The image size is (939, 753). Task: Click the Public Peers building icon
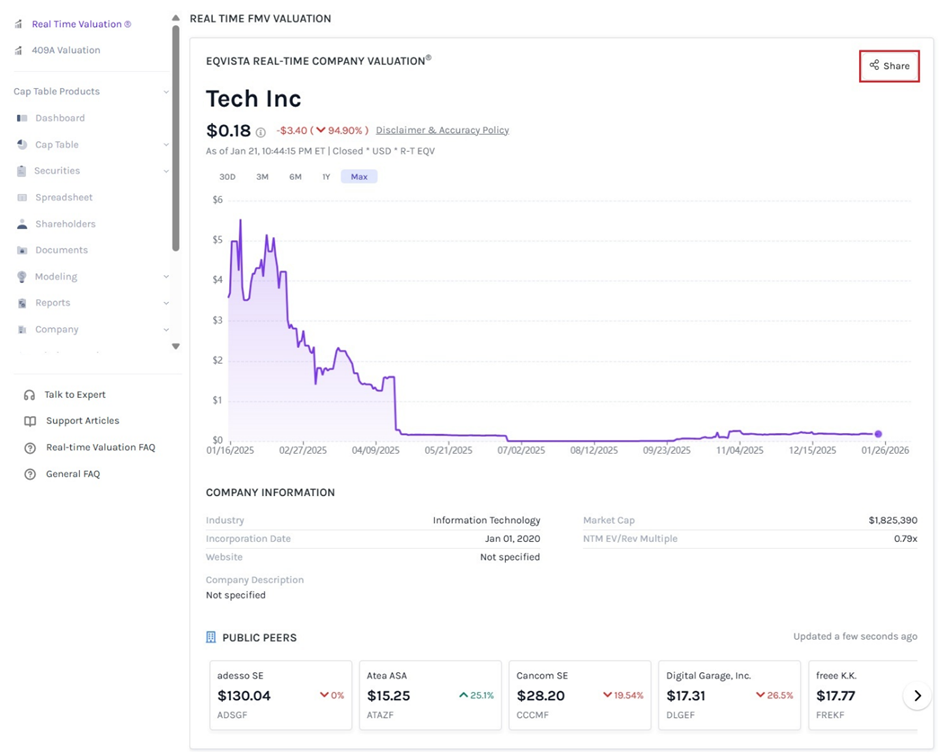pyautogui.click(x=211, y=637)
